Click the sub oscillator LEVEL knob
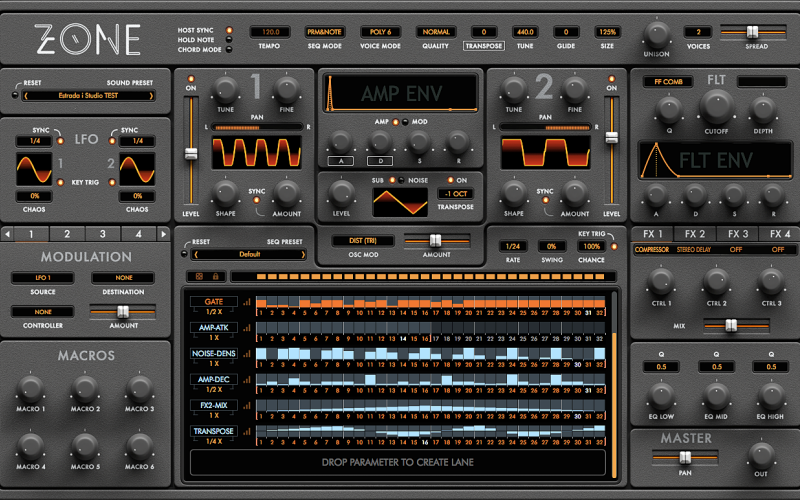 point(341,194)
